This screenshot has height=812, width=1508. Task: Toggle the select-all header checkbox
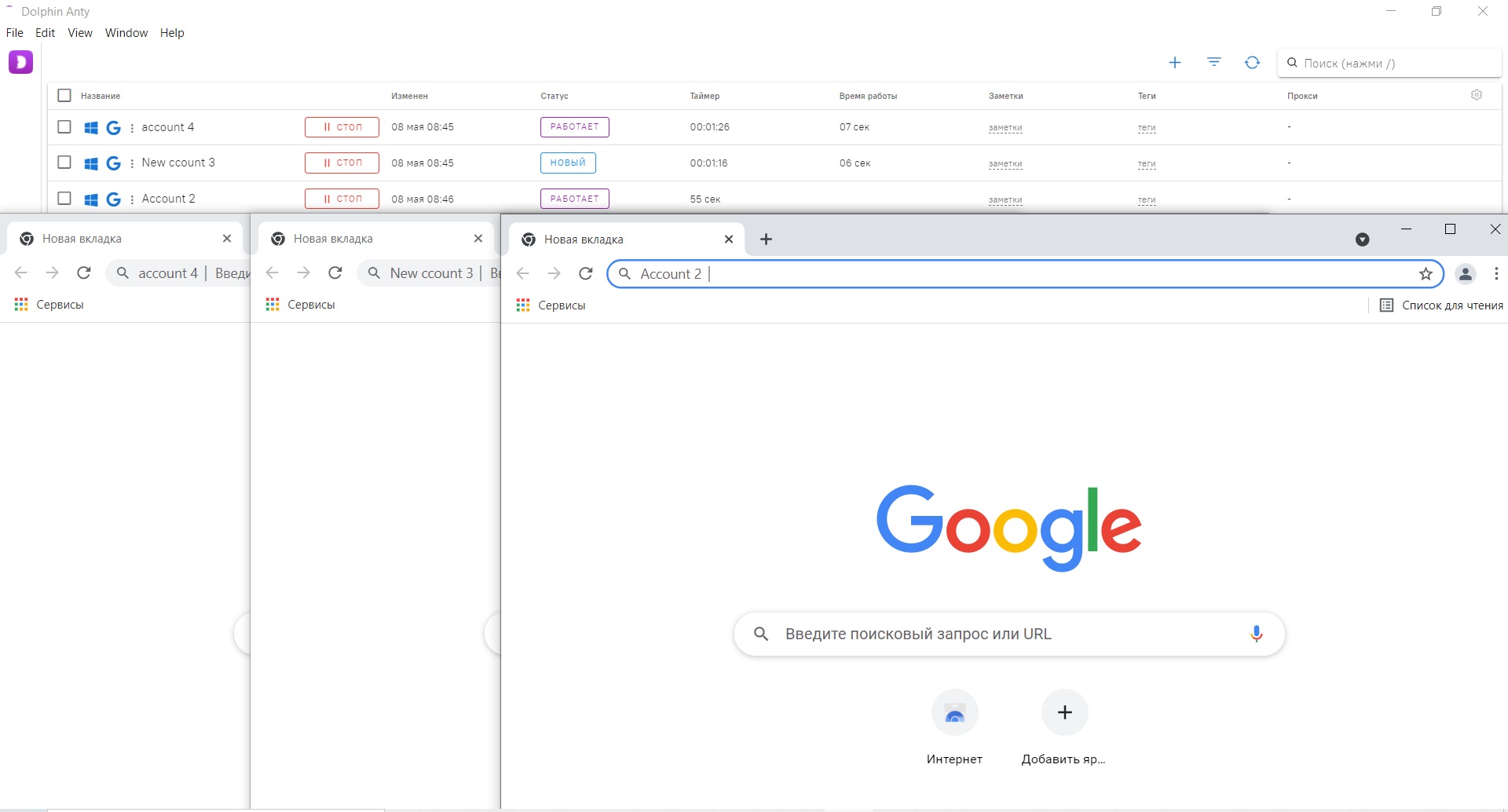point(64,96)
